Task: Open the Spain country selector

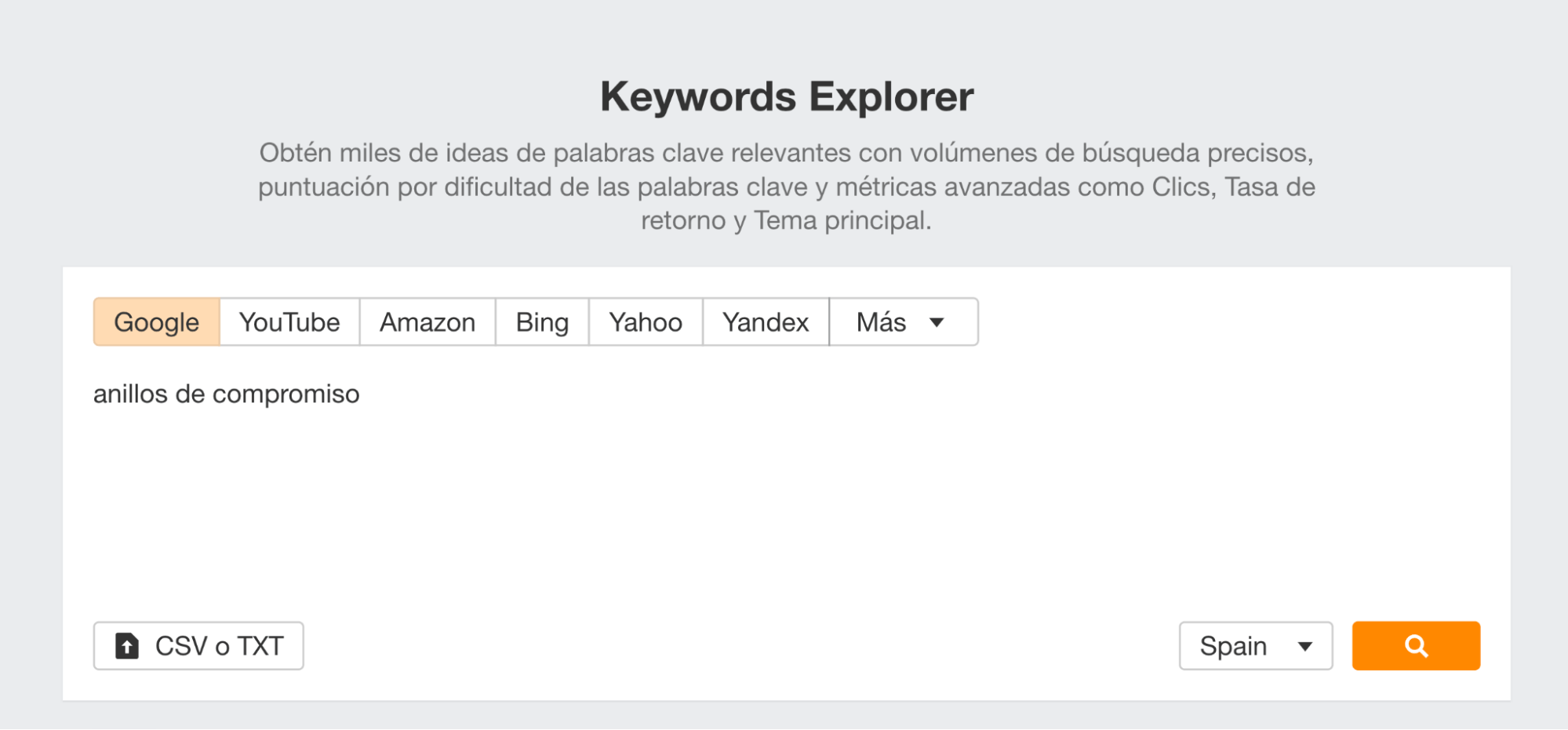Action: coord(1255,645)
